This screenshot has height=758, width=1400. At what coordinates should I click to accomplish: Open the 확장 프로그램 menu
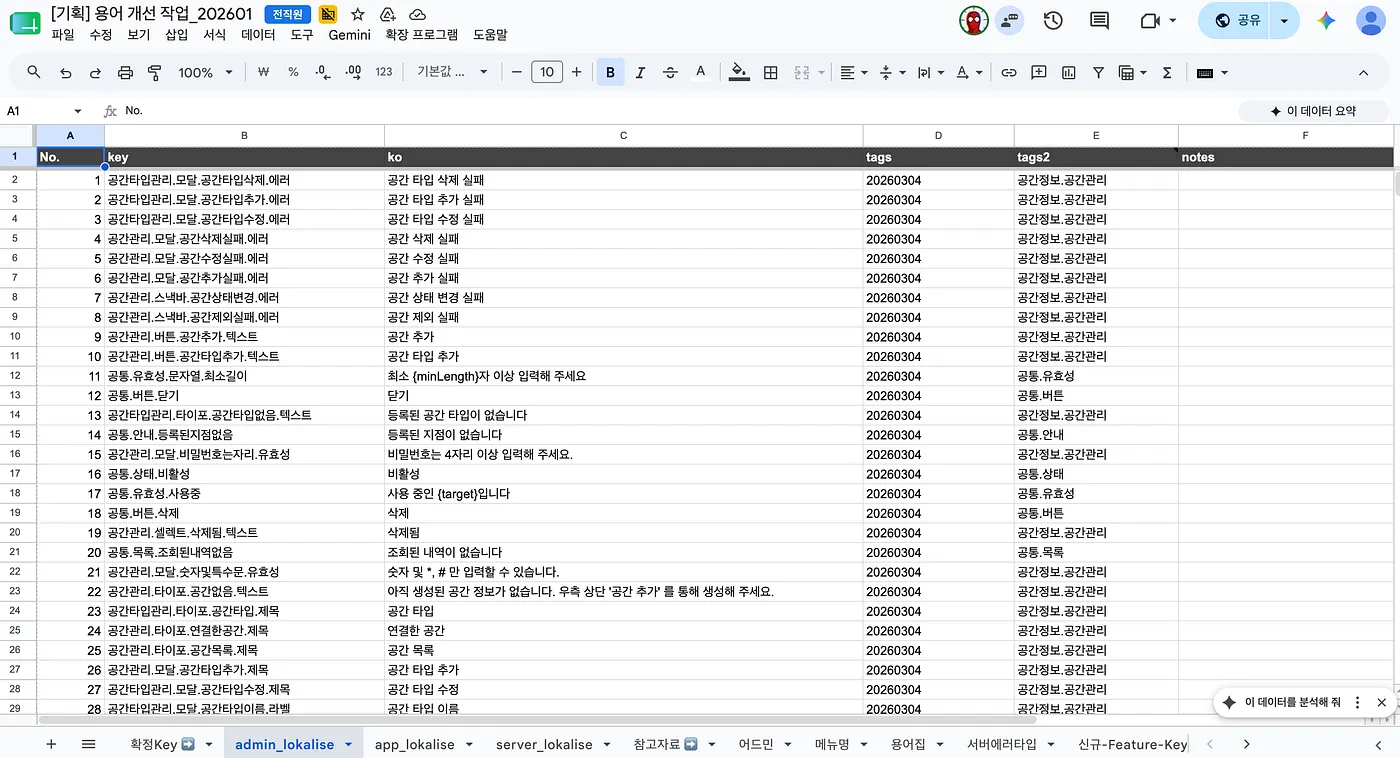[x=421, y=35]
